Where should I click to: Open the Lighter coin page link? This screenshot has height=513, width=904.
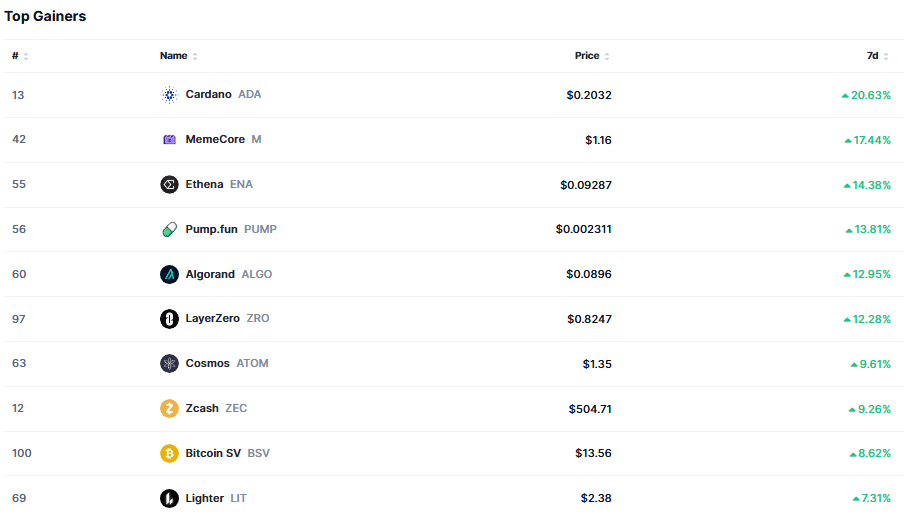(x=204, y=498)
